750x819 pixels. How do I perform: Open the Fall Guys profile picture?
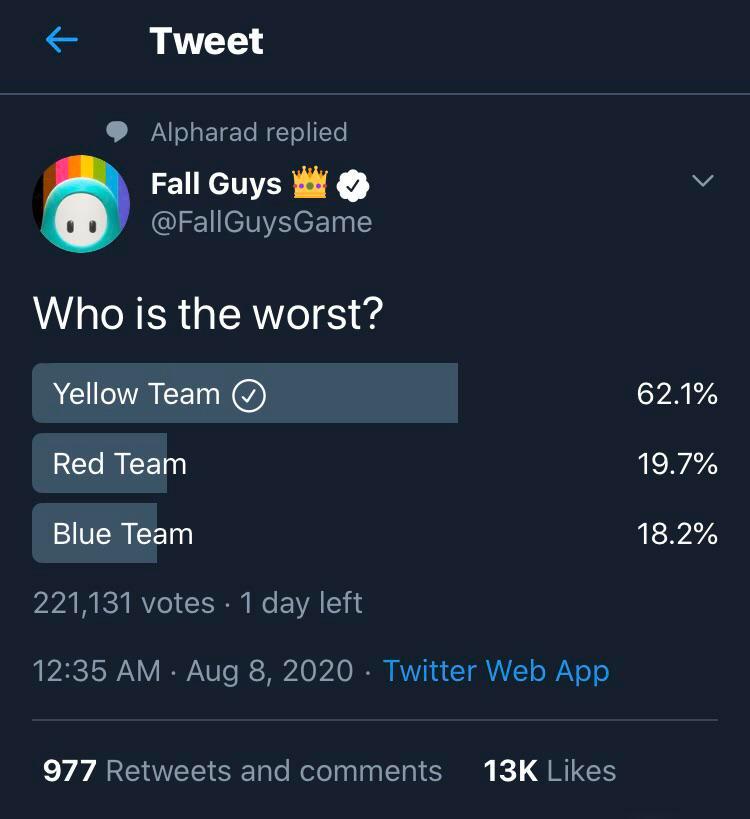tap(81, 204)
